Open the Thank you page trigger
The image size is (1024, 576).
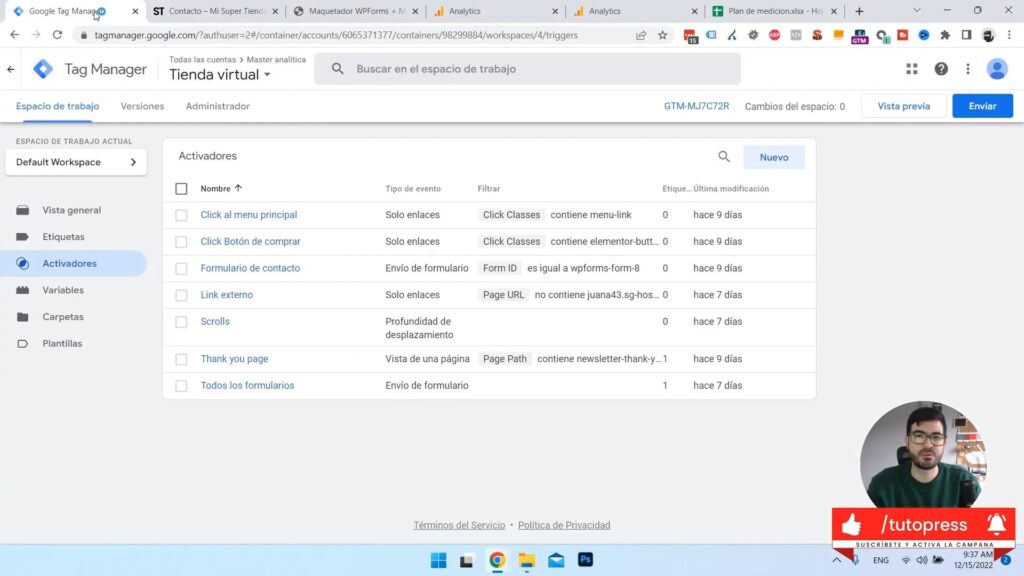click(234, 359)
